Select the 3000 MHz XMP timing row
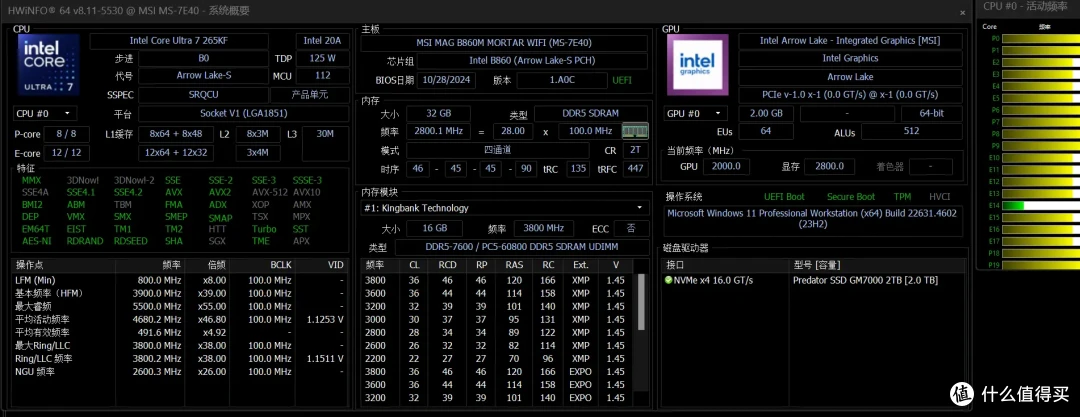 click(498, 319)
